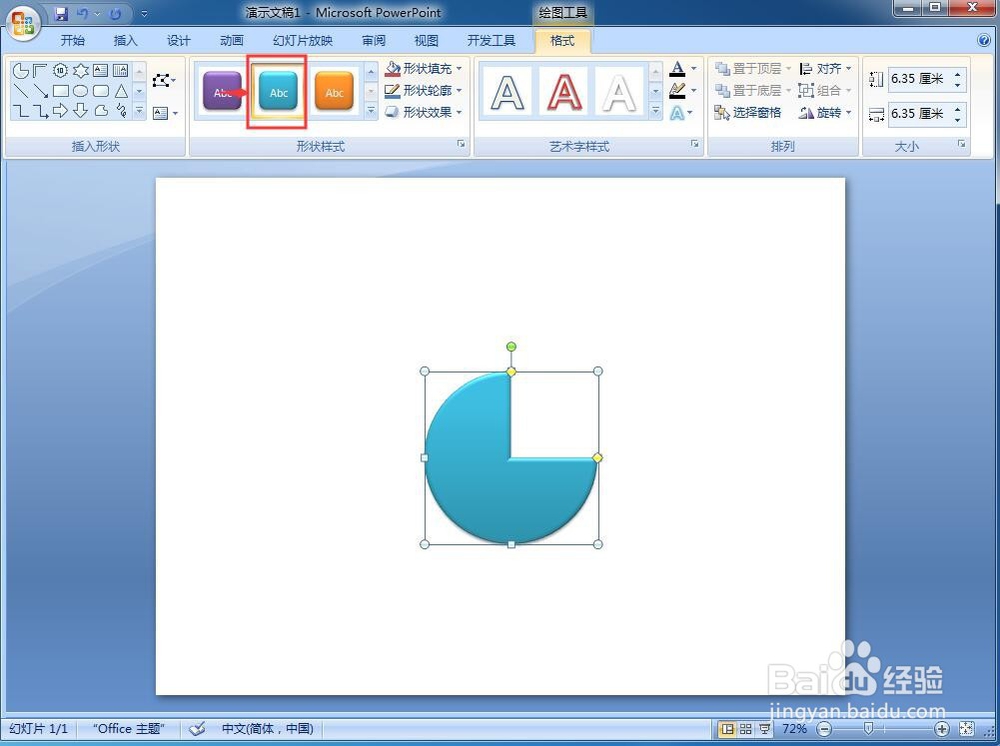Redo the last action
The height and width of the screenshot is (746, 1000).
(x=115, y=13)
